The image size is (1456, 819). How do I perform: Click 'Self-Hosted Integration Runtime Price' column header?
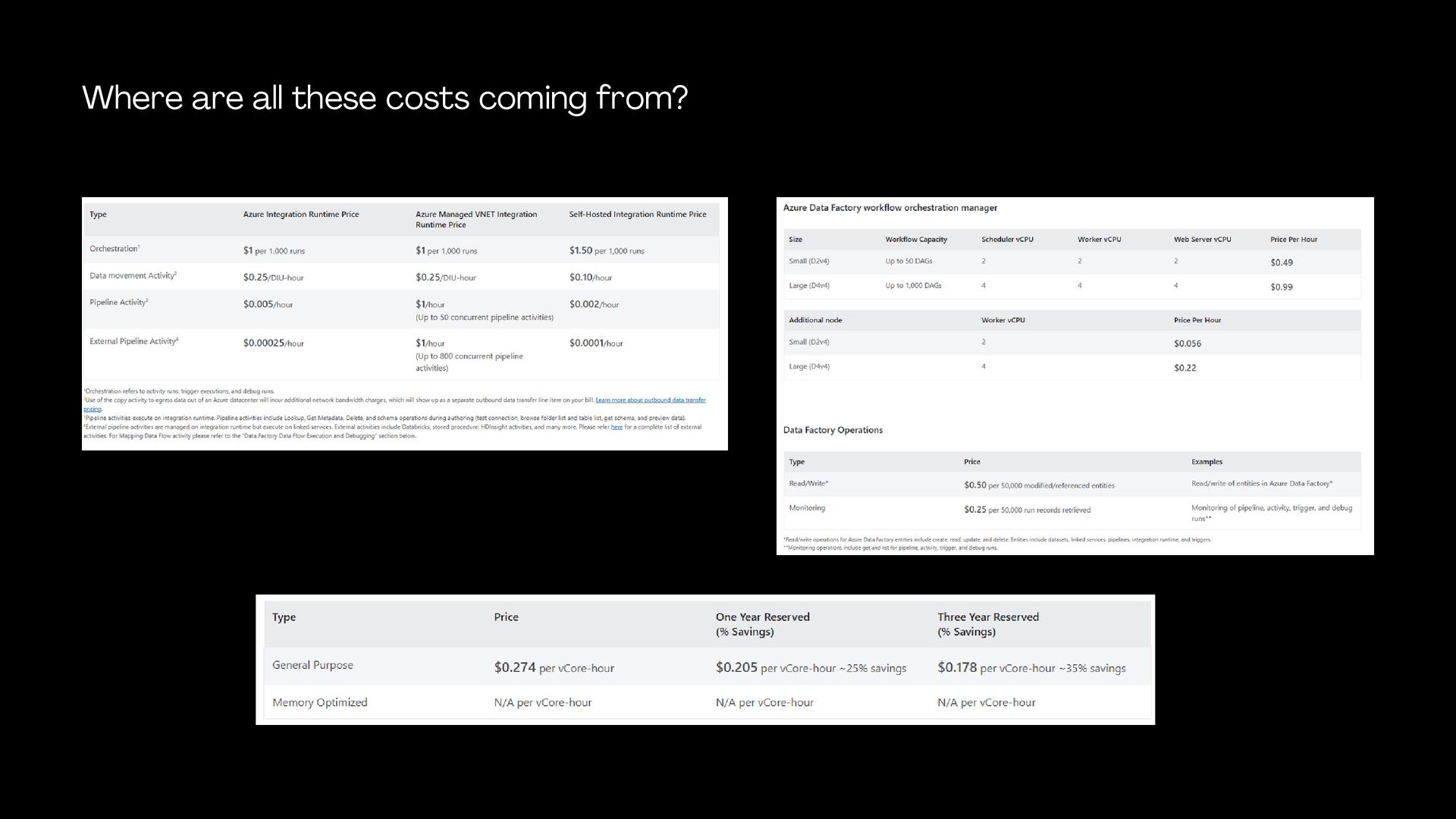(637, 215)
